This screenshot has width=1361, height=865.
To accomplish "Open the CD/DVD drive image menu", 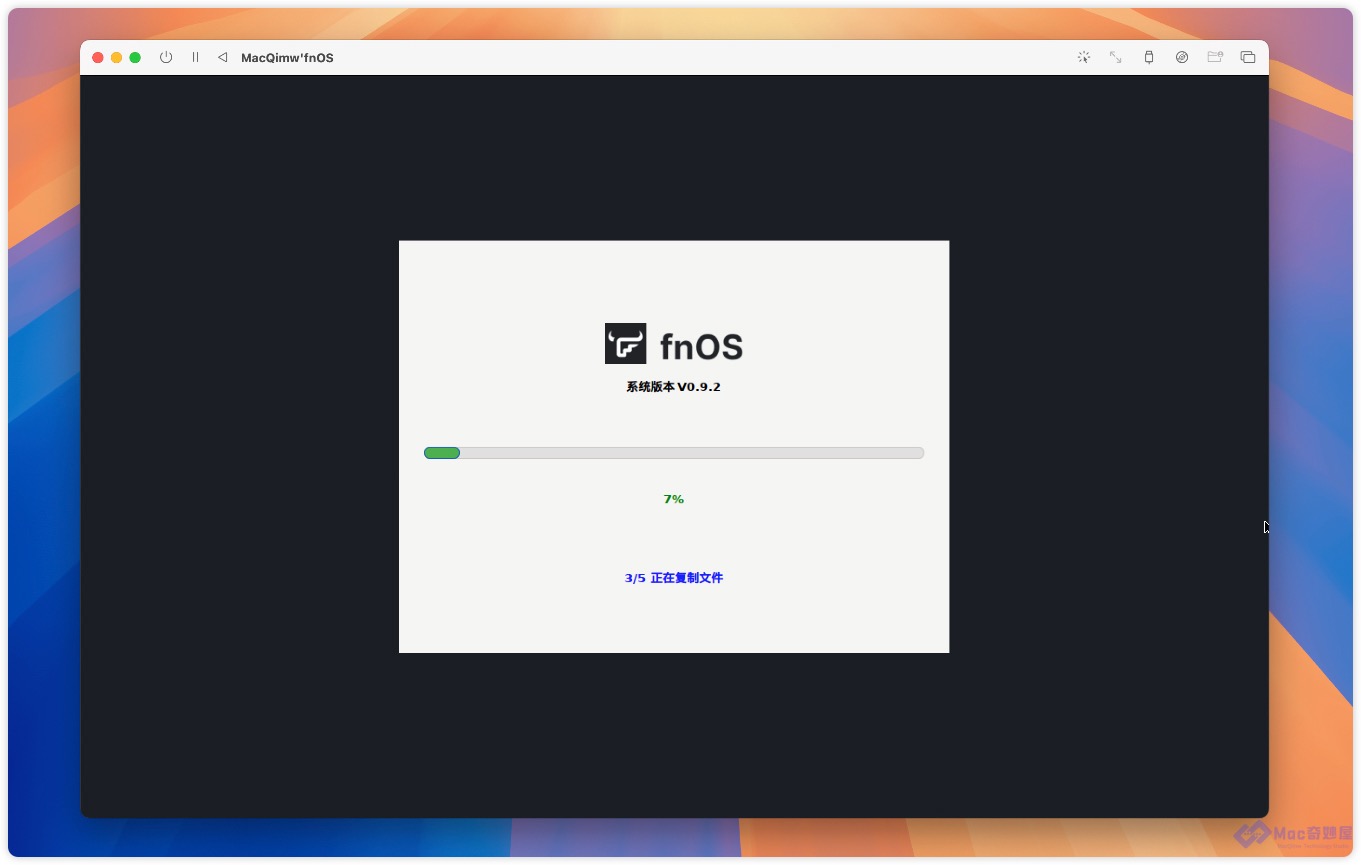I will (1182, 58).
